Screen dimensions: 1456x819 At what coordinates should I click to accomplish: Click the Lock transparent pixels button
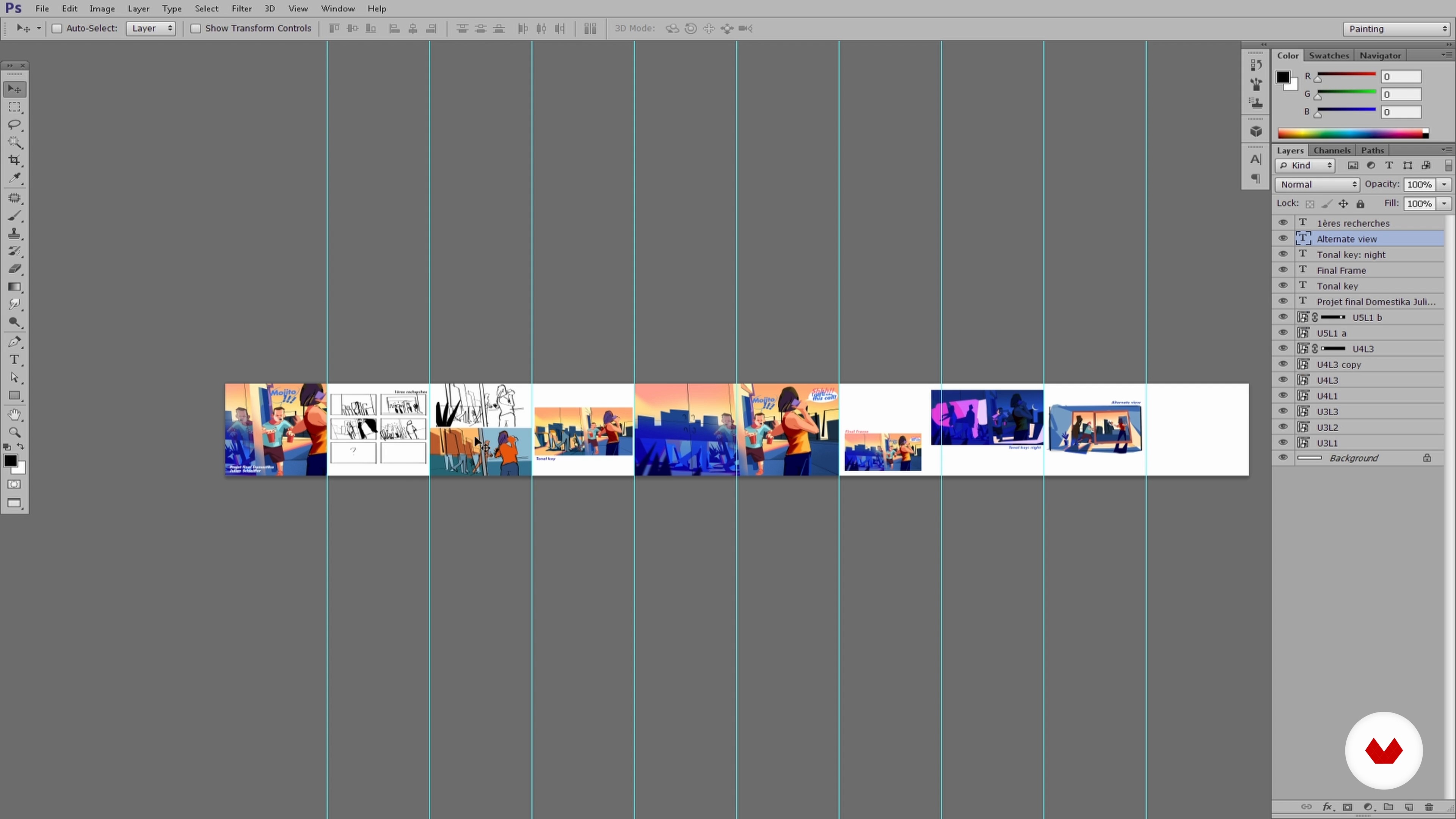[1310, 204]
